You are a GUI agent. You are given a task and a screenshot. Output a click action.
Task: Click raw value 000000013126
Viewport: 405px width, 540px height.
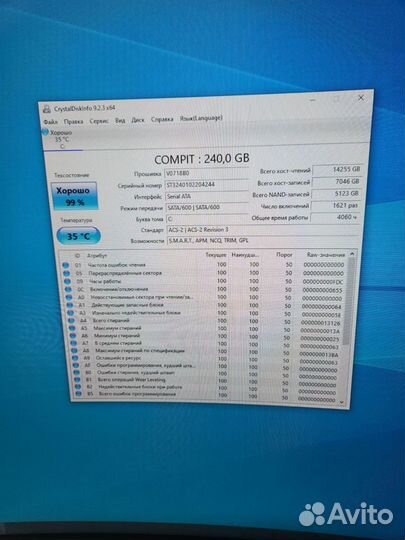pyautogui.click(x=321, y=323)
